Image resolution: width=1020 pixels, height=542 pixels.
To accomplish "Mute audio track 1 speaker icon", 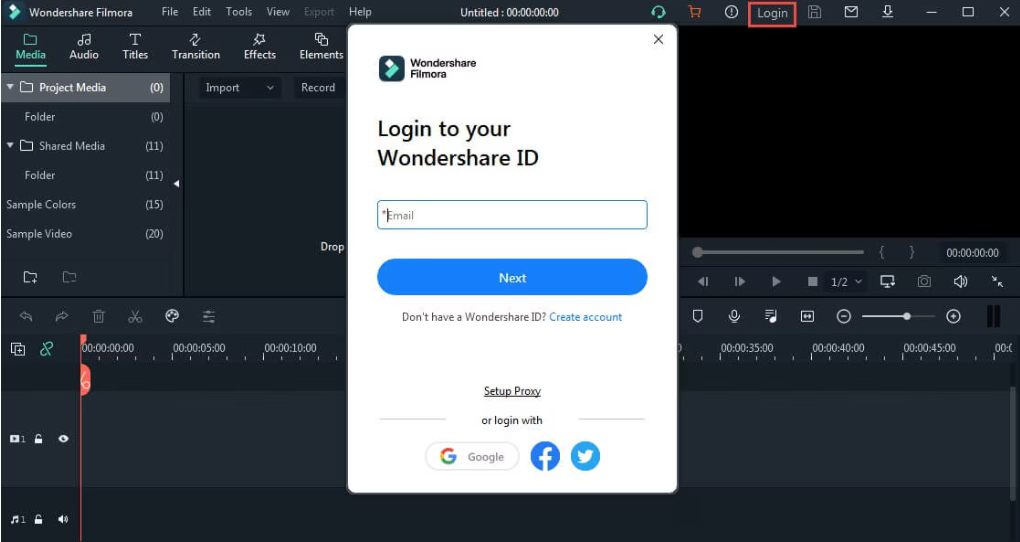I will (63, 519).
